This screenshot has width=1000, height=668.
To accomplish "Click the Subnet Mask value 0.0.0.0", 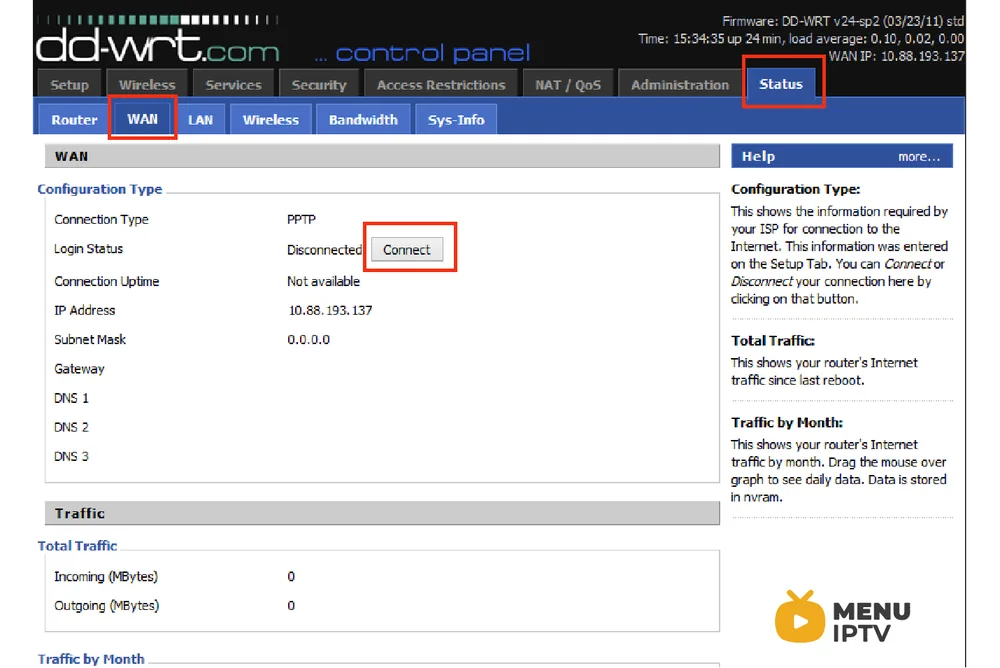I will point(308,339).
